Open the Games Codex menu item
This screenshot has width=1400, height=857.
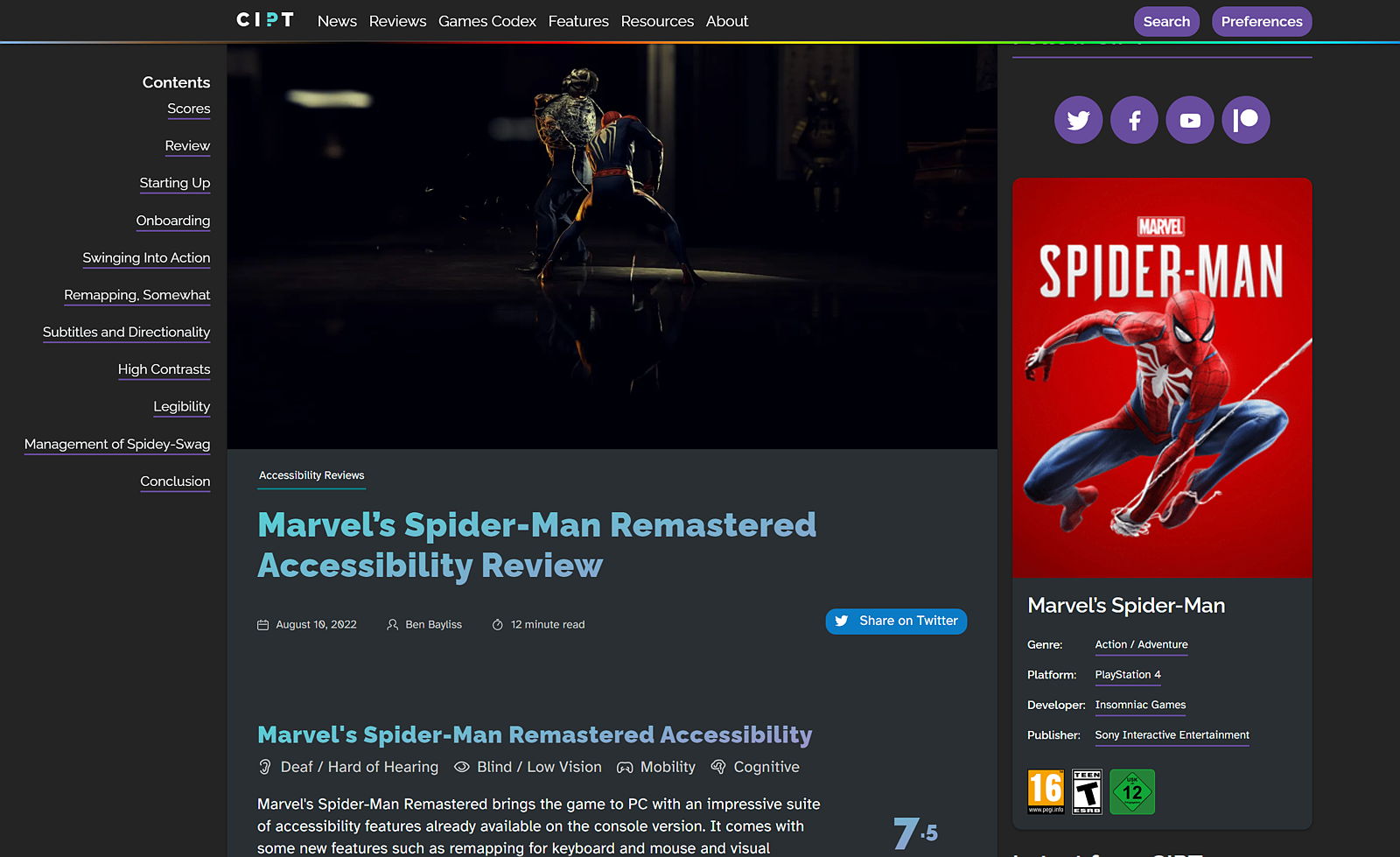[x=487, y=21]
